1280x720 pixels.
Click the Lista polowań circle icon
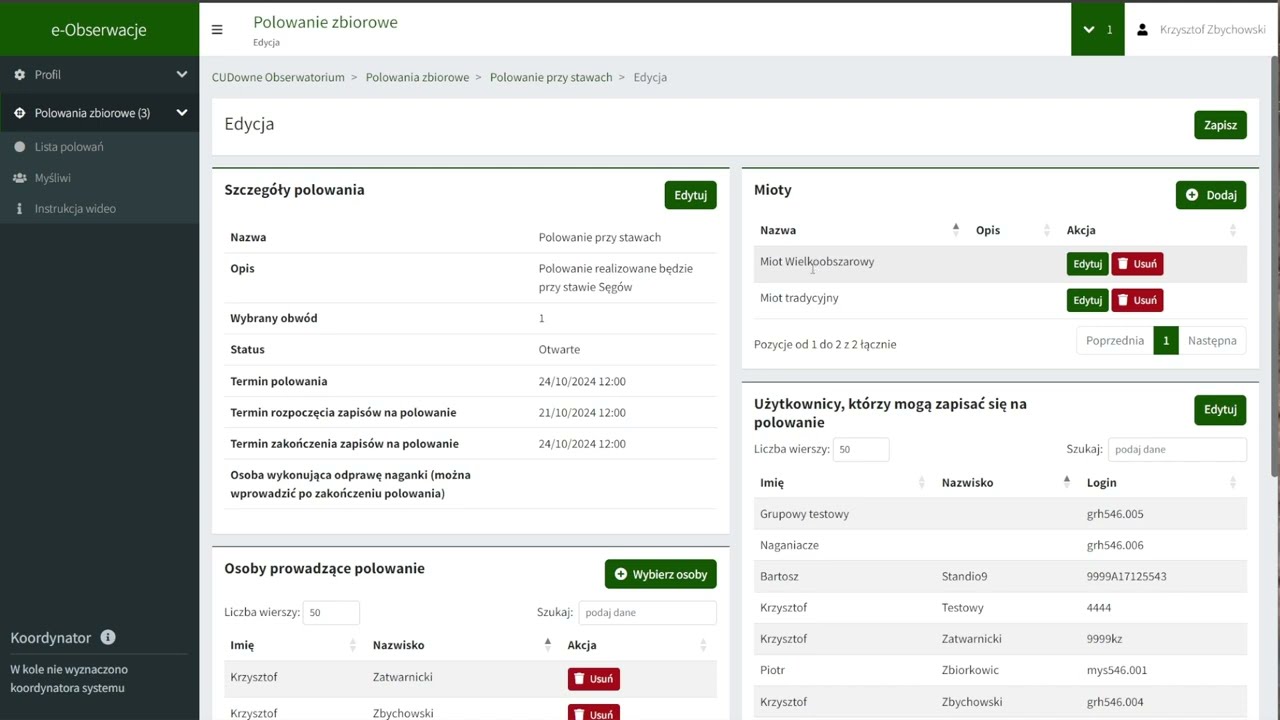tap(19, 147)
